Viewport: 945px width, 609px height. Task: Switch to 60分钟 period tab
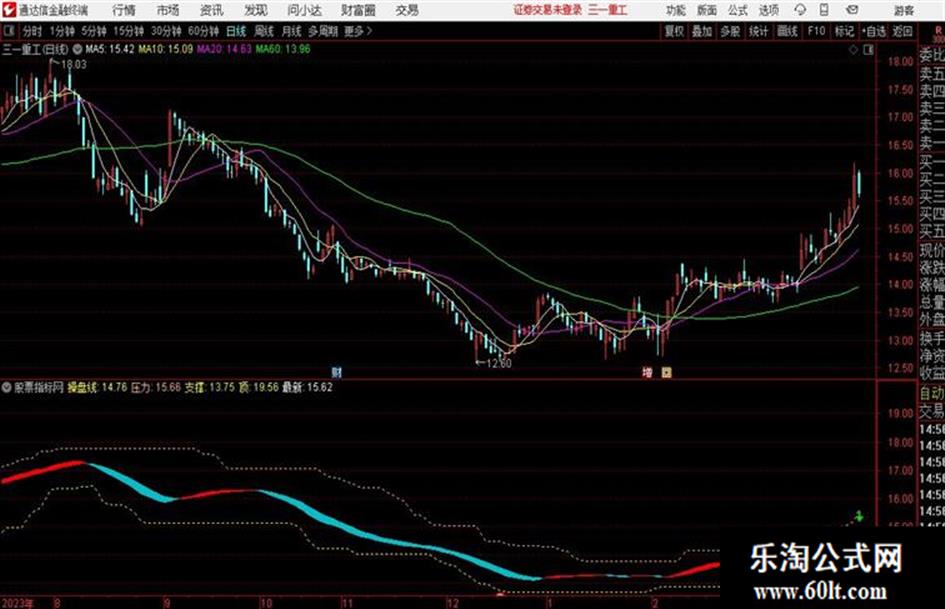(x=204, y=31)
